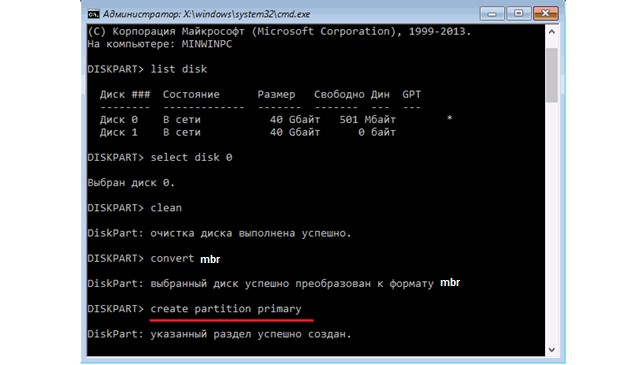
Task: Click 'указанный раздел успешно создан' message
Action: 251,334
